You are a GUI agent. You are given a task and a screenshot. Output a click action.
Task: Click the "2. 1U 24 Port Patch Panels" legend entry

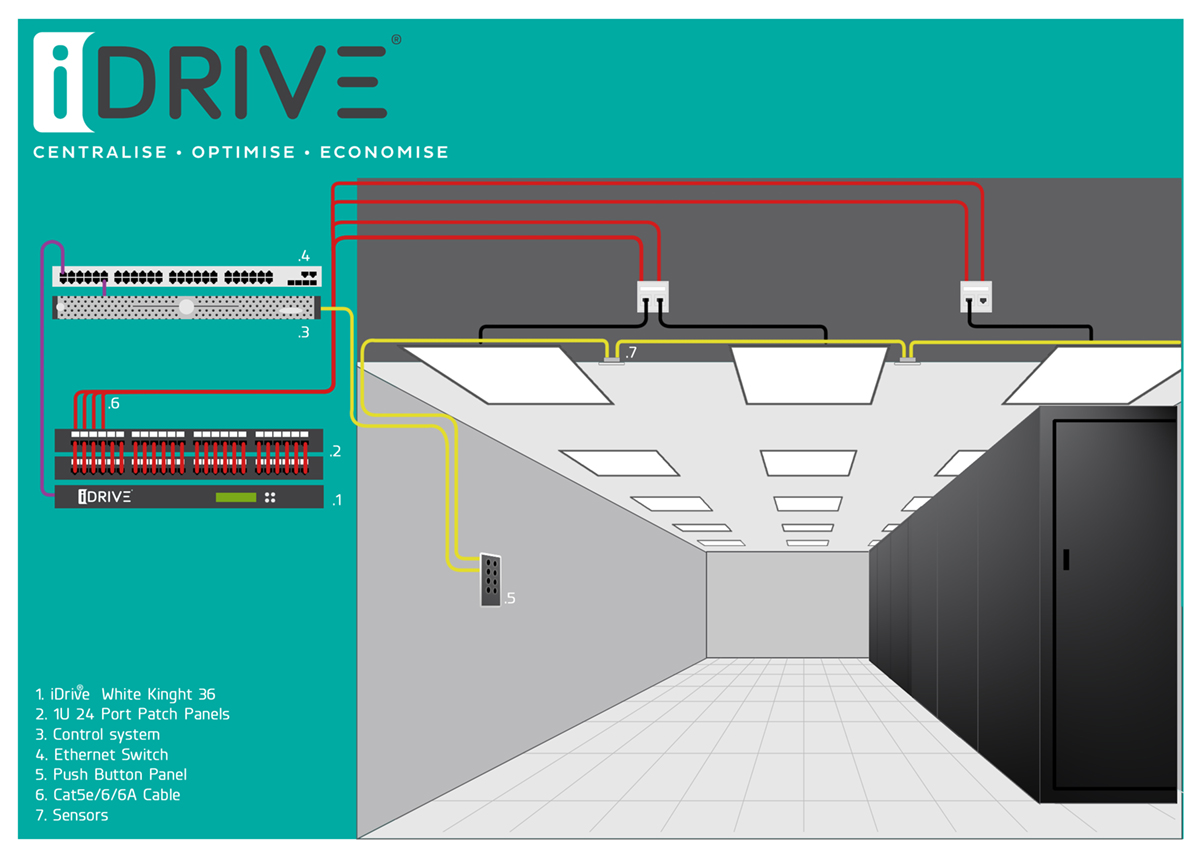click(132, 714)
